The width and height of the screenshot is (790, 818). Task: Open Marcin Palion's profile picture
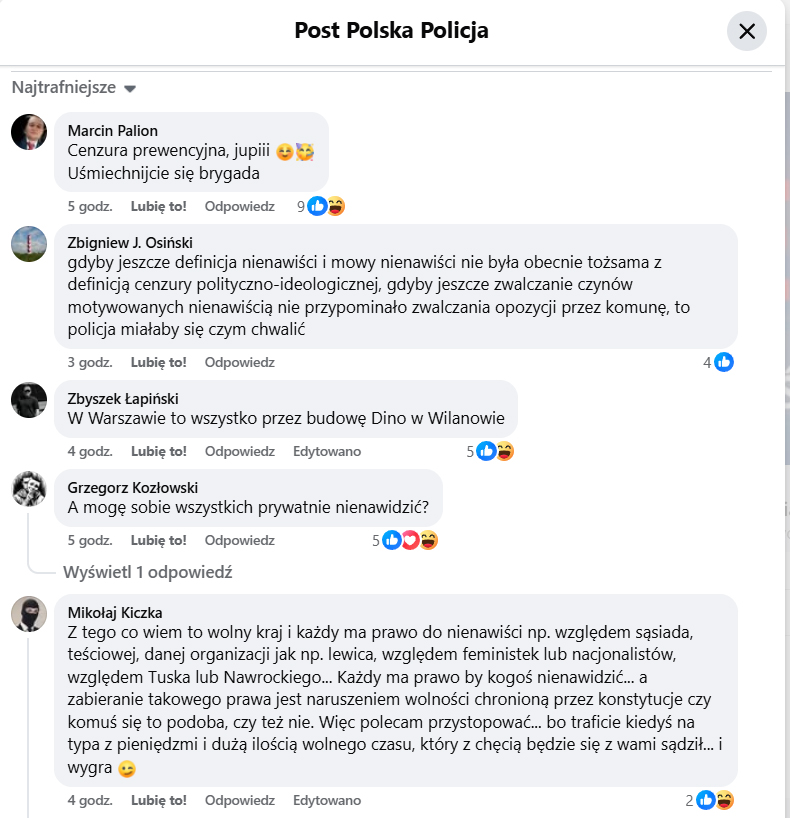[x=28, y=131]
